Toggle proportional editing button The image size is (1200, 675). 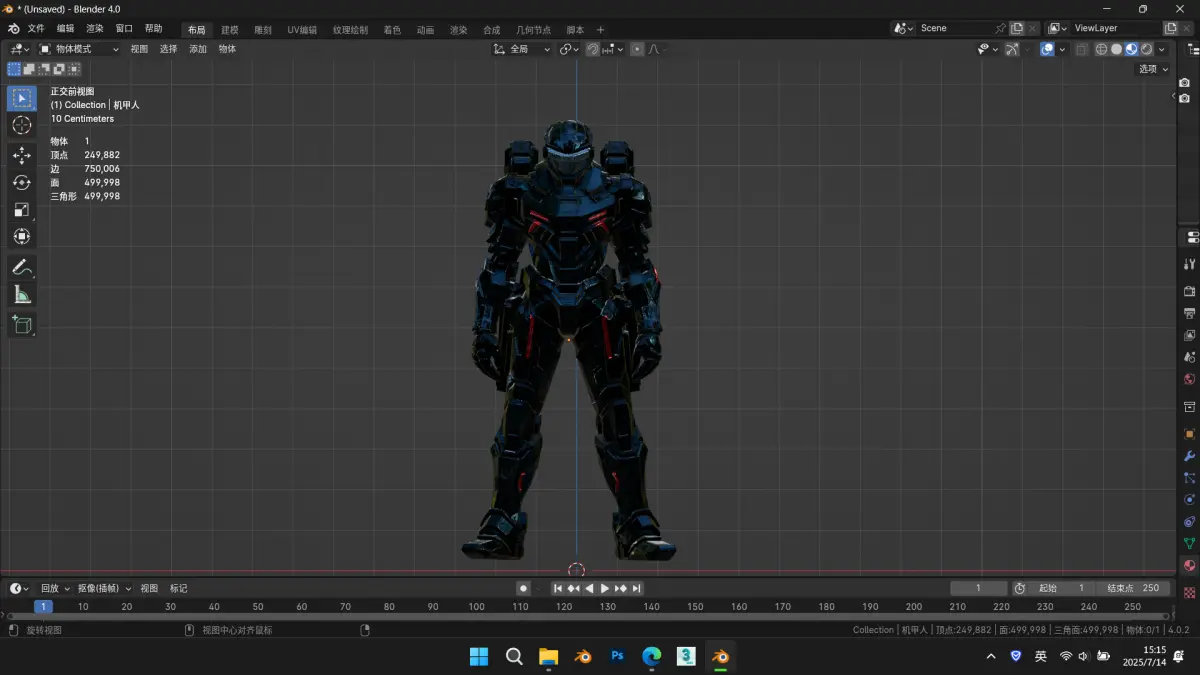(637, 49)
